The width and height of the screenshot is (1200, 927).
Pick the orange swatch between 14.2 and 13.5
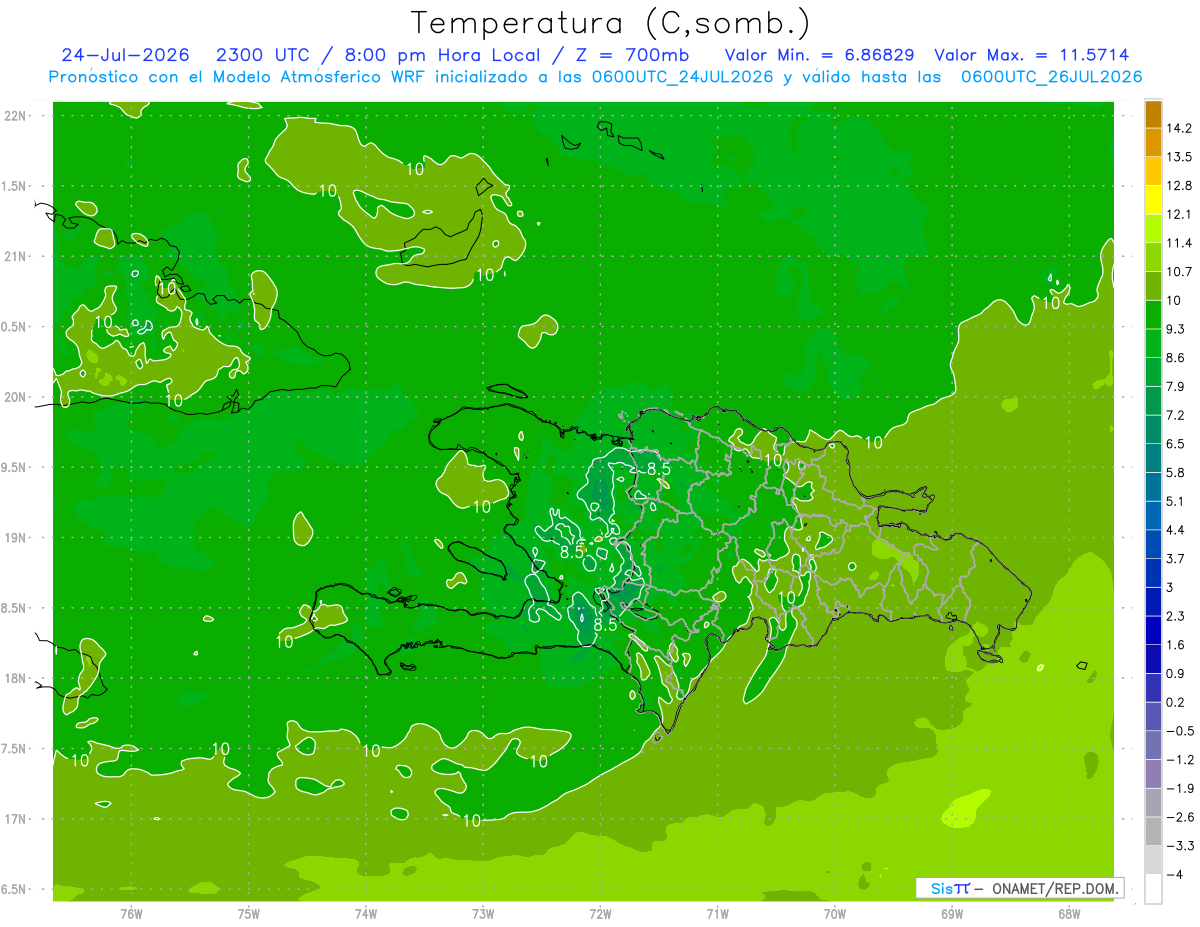point(1153,142)
